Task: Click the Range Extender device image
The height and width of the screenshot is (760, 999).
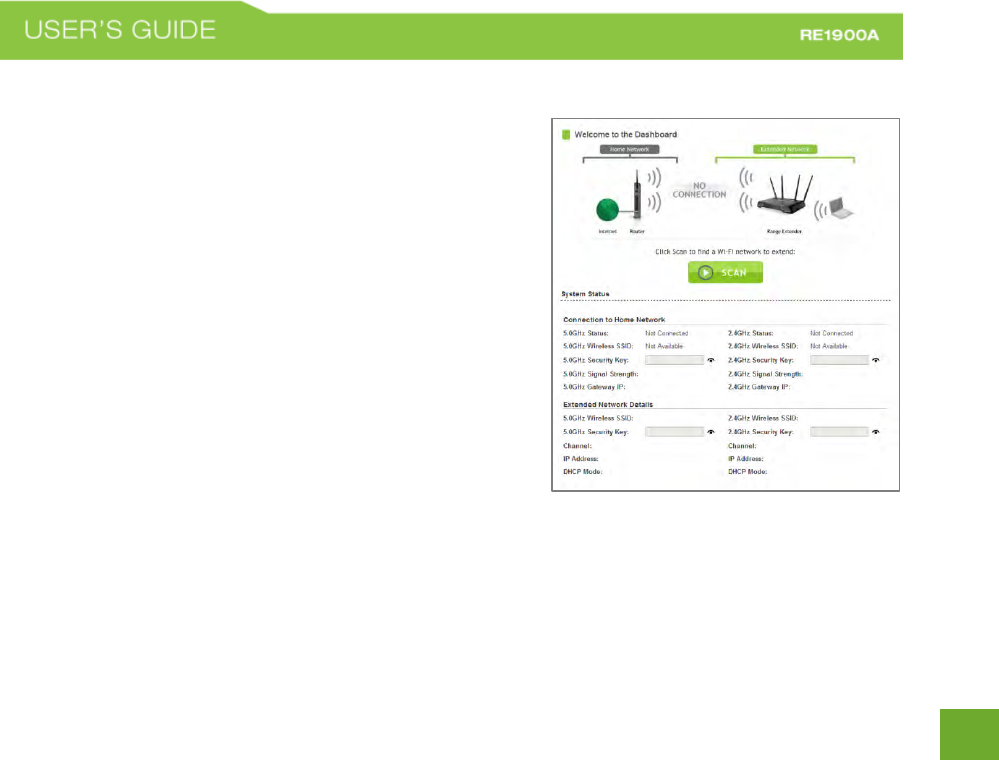Action: tap(784, 195)
